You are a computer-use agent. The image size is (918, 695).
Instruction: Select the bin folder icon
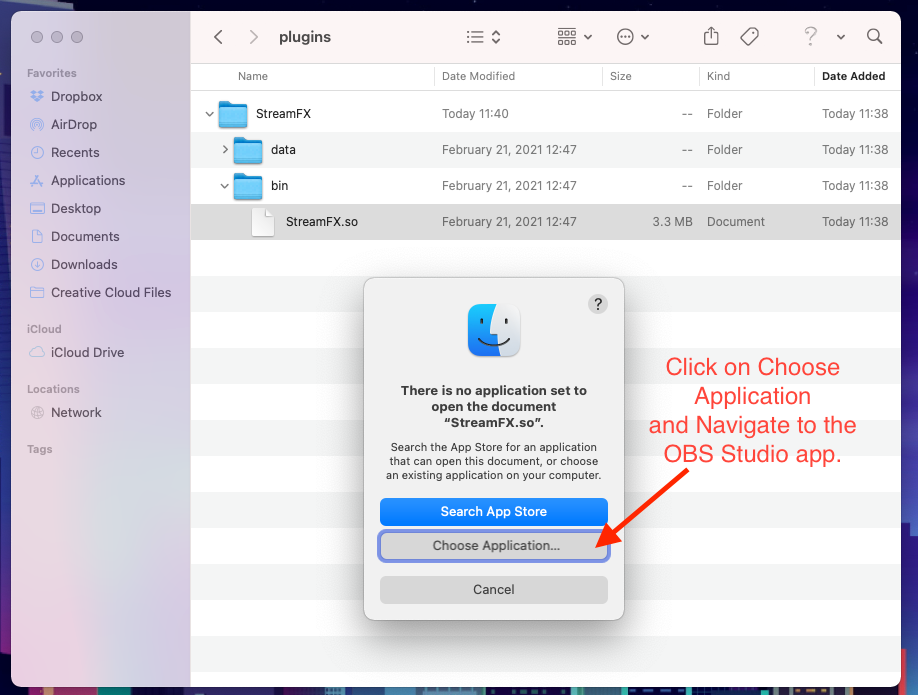248,186
